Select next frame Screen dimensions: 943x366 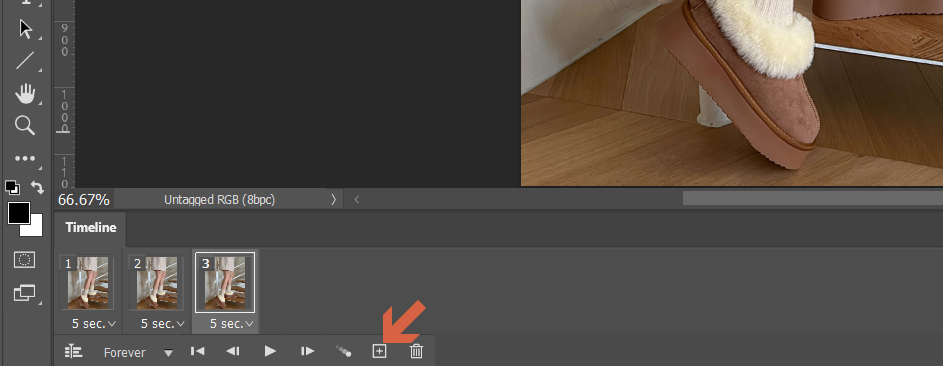(307, 351)
